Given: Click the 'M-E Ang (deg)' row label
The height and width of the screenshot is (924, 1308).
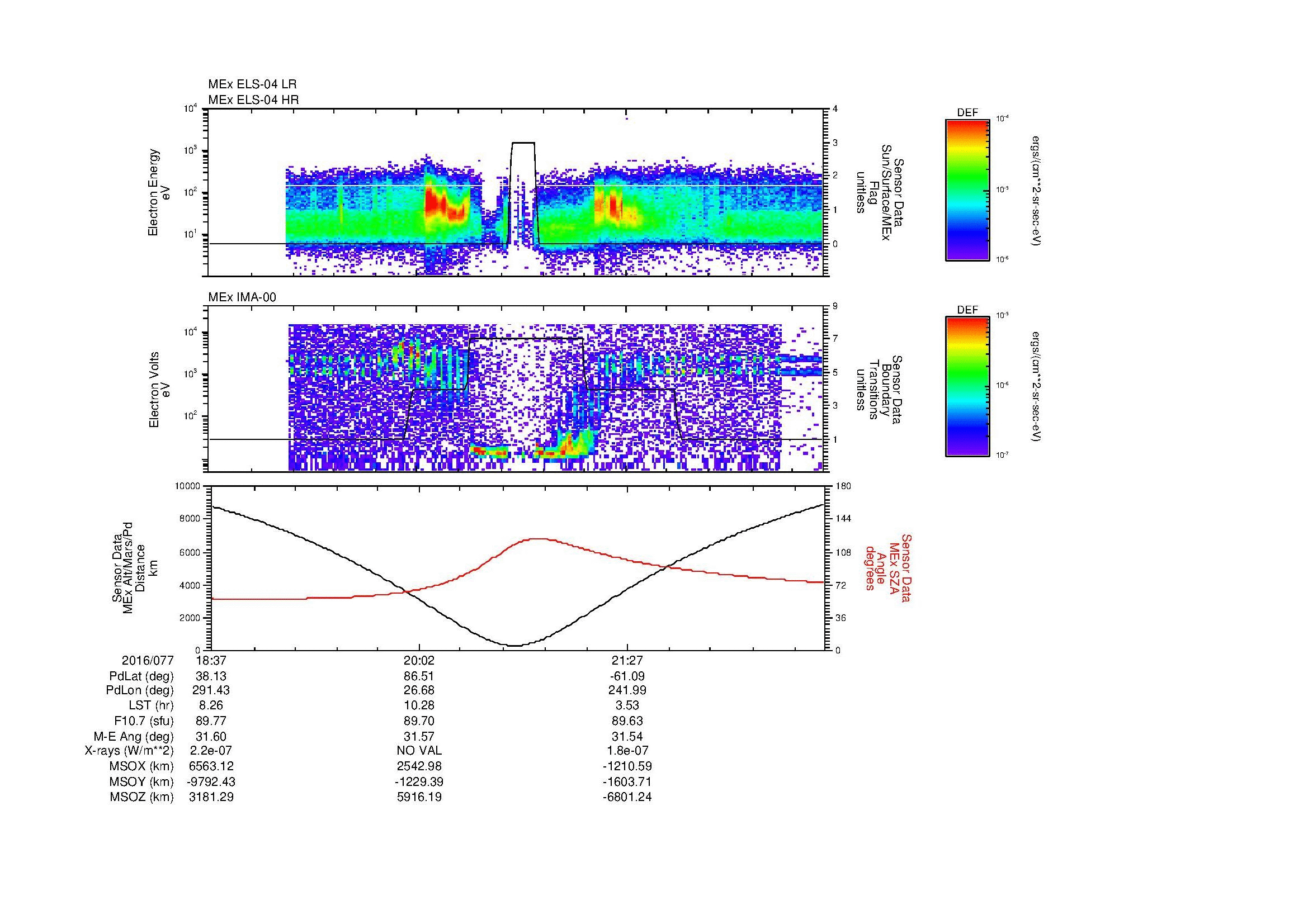Looking at the screenshot, I should click(134, 736).
